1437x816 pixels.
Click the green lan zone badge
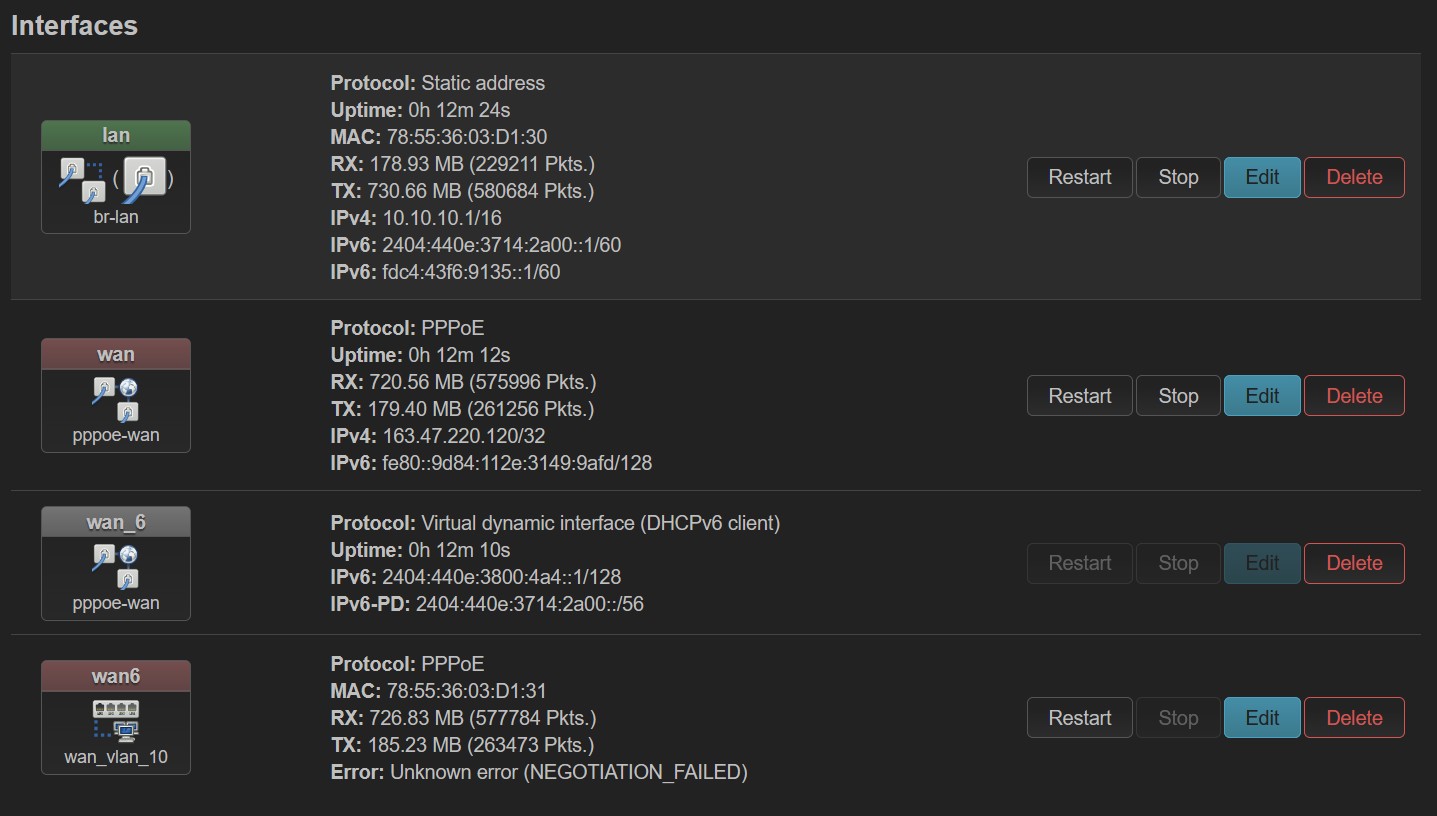pos(116,135)
